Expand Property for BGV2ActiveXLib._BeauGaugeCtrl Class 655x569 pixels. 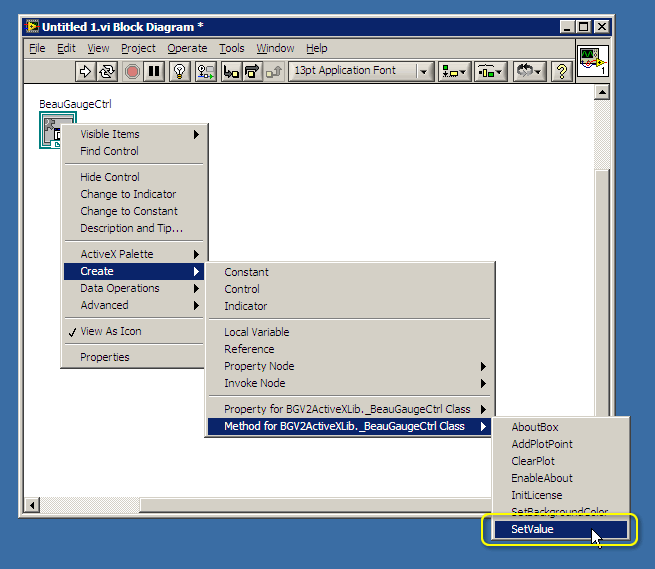[349, 409]
